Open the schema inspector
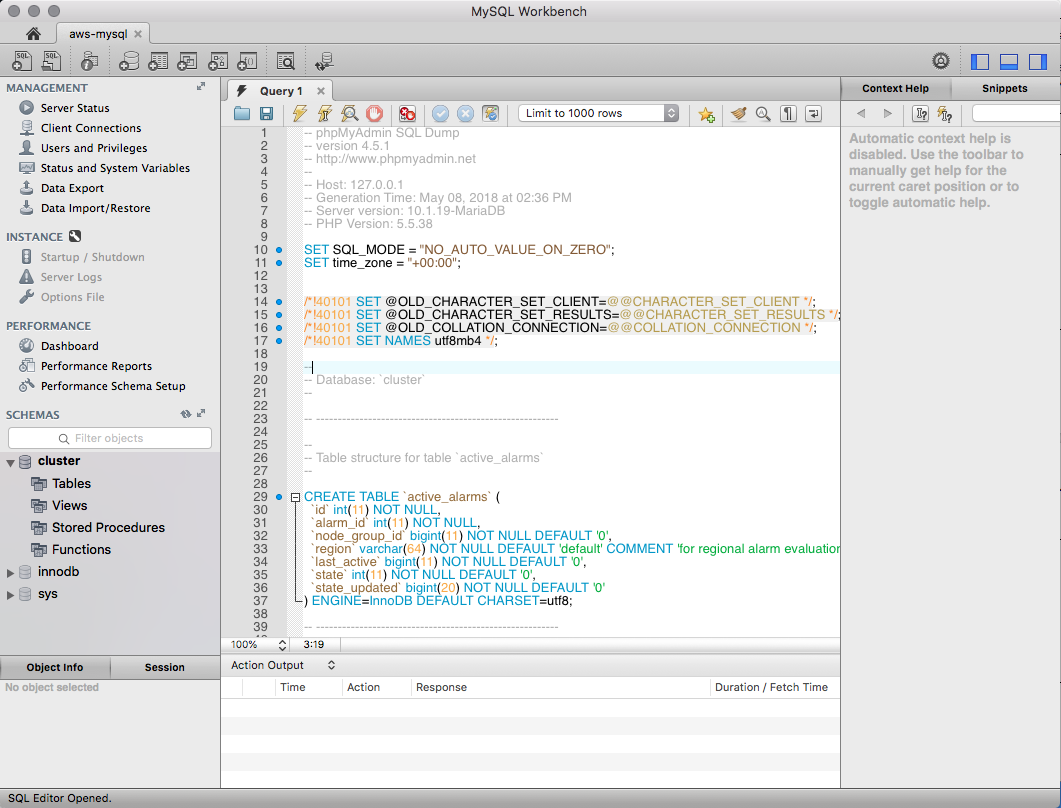 [x=89, y=61]
